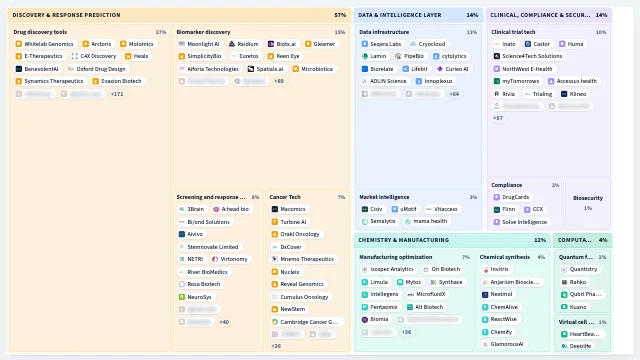640x360 pixels.
Task: Click the Moonlight AI logo icon
Action: click(x=182, y=44)
